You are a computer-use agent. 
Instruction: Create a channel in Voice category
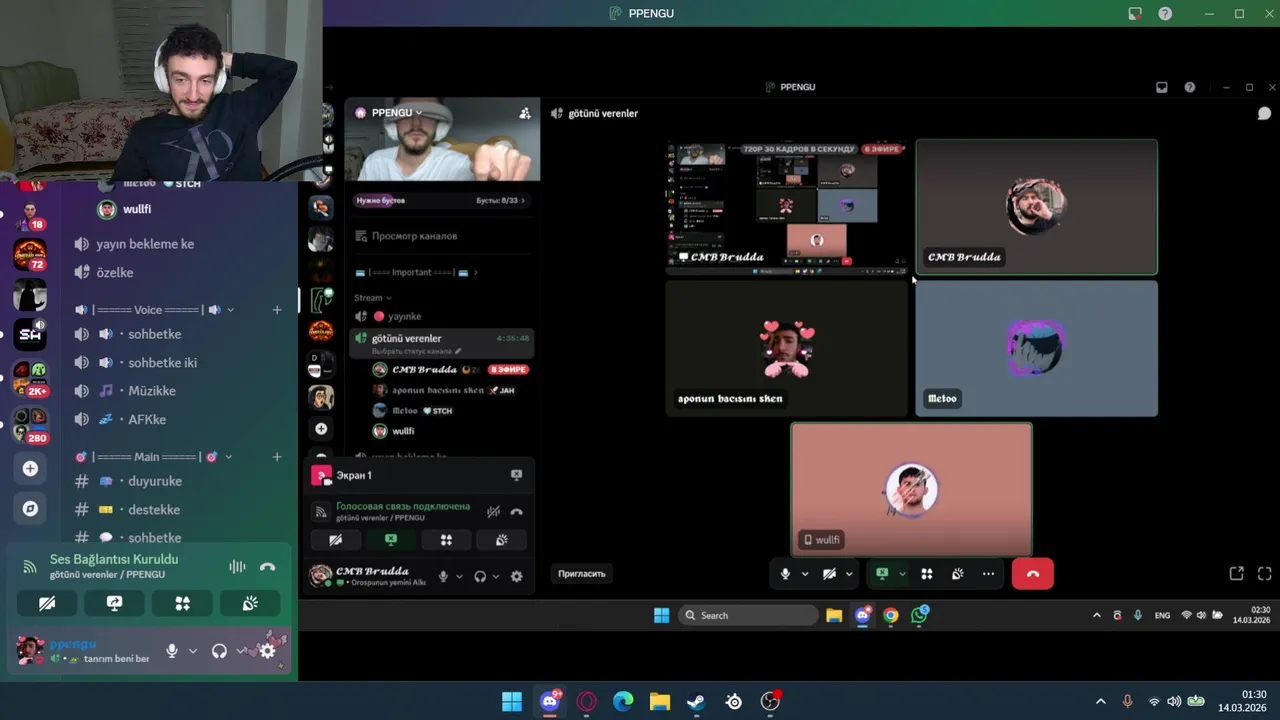click(x=277, y=310)
